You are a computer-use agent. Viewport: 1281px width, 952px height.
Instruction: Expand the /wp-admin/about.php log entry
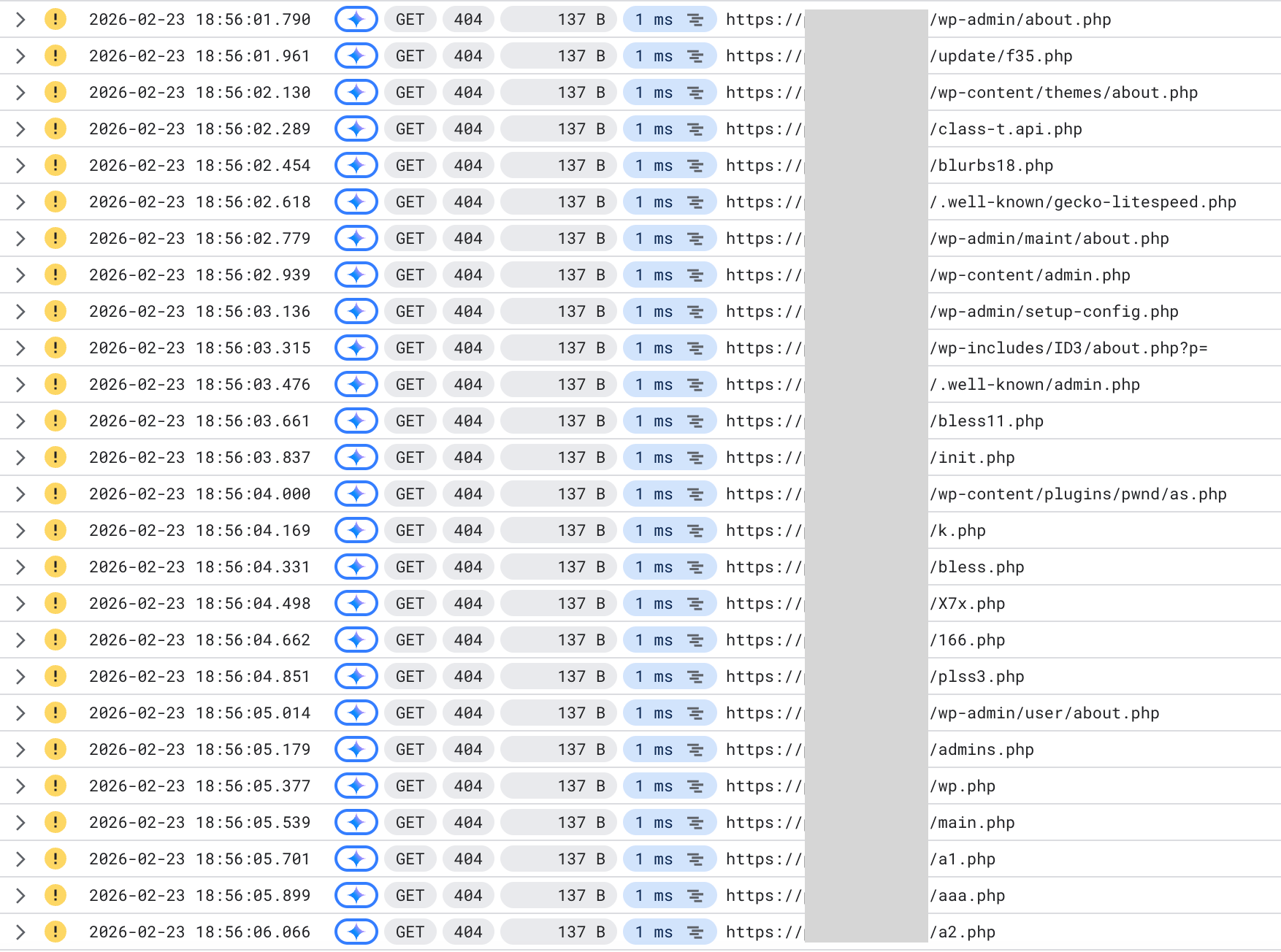pos(20,19)
